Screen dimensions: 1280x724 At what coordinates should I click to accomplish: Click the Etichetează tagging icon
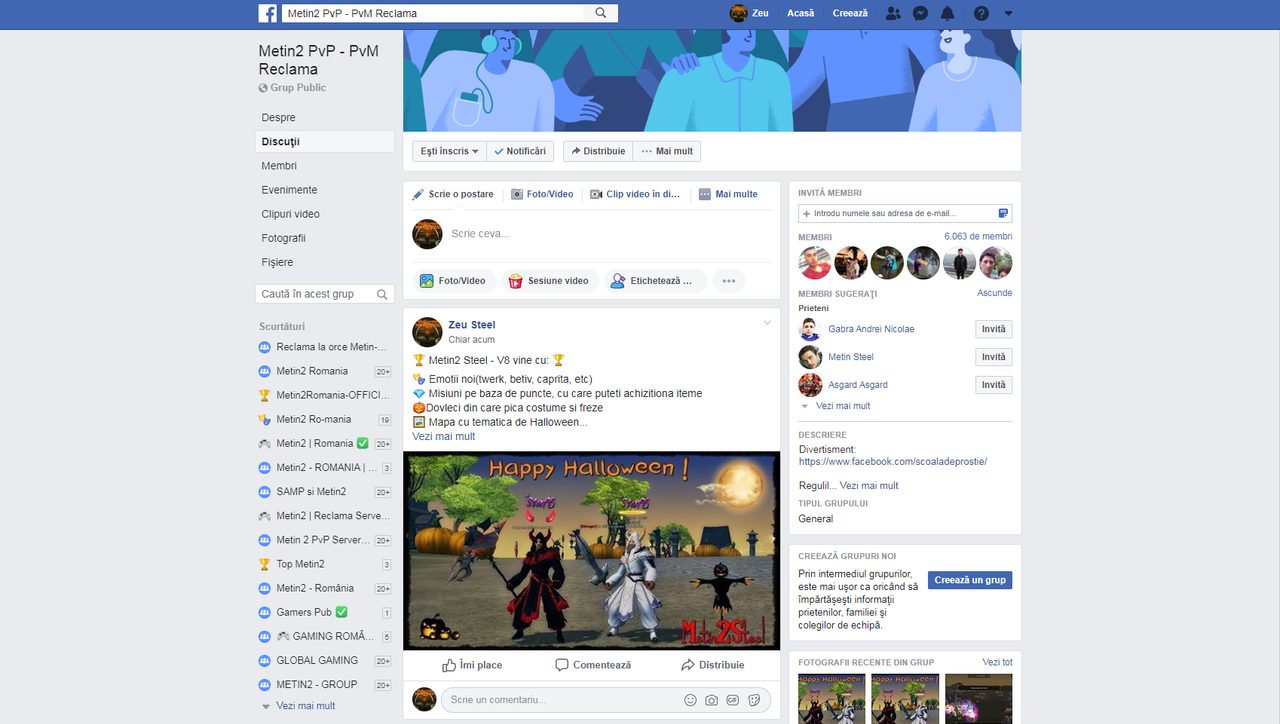[x=655, y=281]
